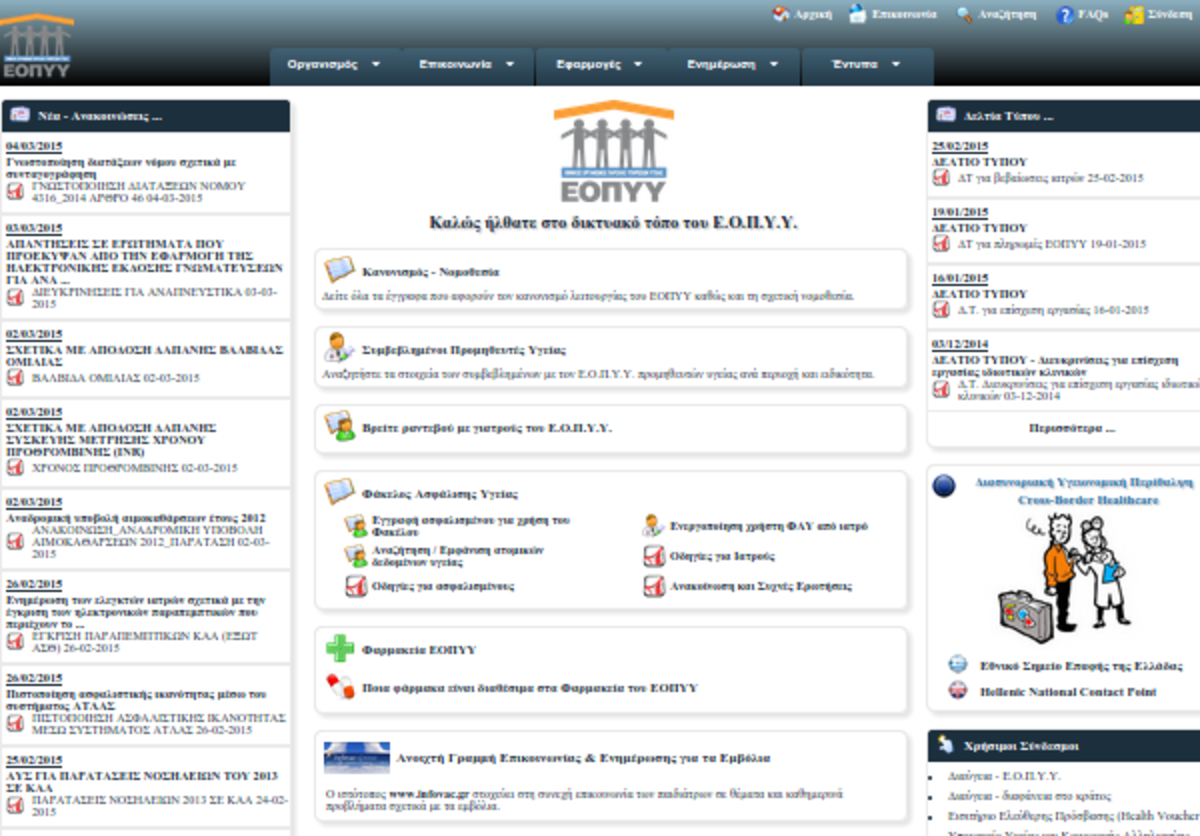This screenshot has width=1200, height=836.
Task: Click the question mark FAQs icon
Action: (1065, 15)
